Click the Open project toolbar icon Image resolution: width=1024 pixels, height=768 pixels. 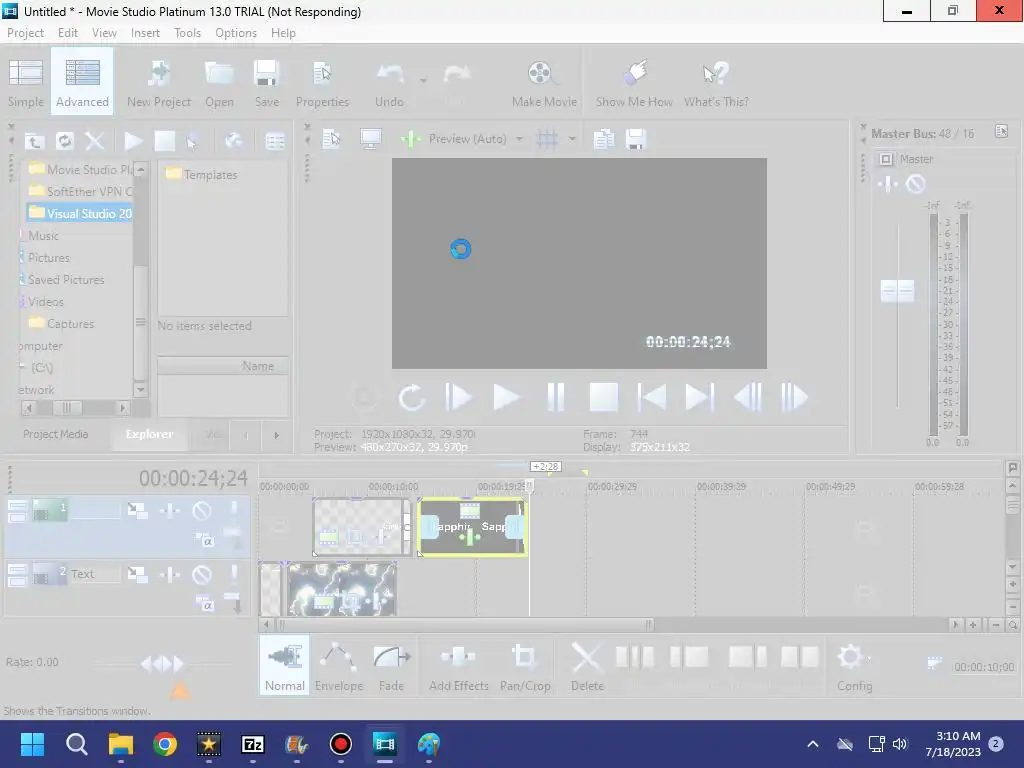pos(219,83)
